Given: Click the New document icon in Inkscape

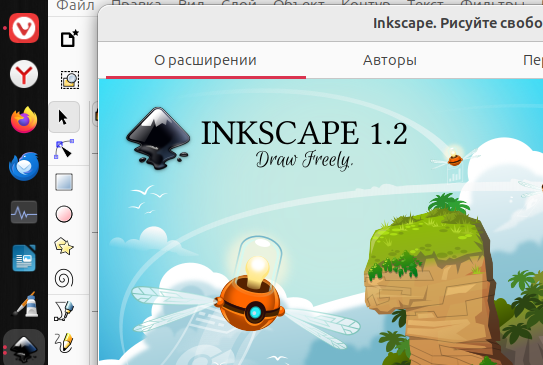Looking at the screenshot, I should (x=69, y=38).
